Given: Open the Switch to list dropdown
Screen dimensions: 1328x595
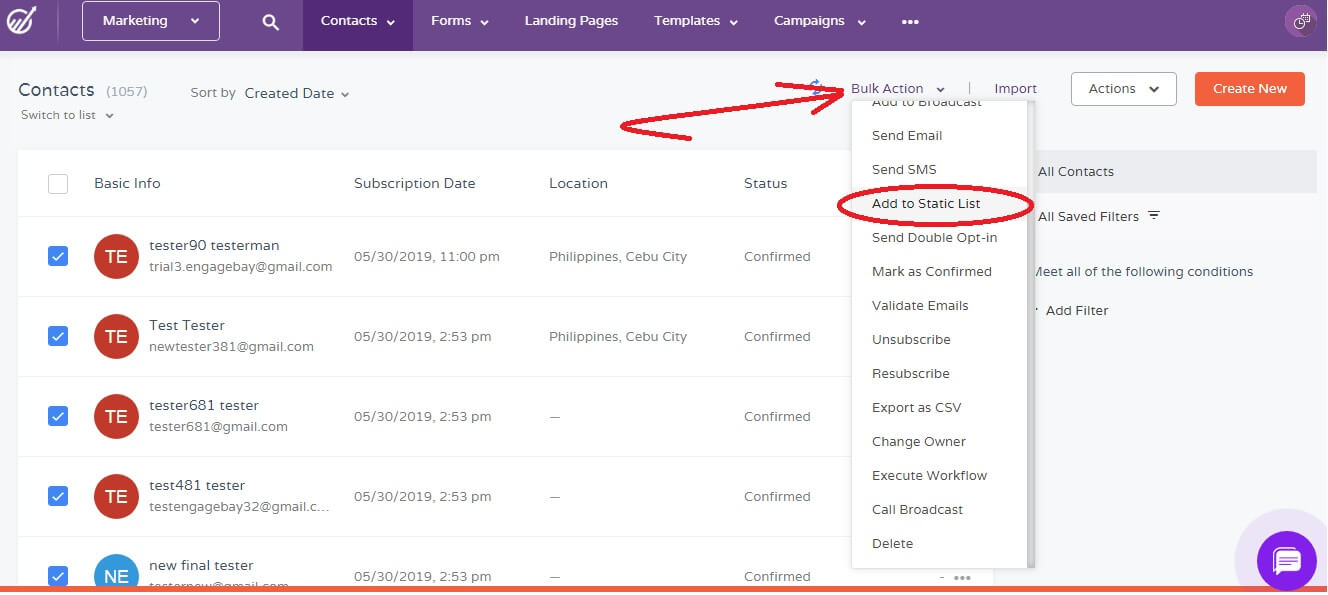Looking at the screenshot, I should click(67, 115).
